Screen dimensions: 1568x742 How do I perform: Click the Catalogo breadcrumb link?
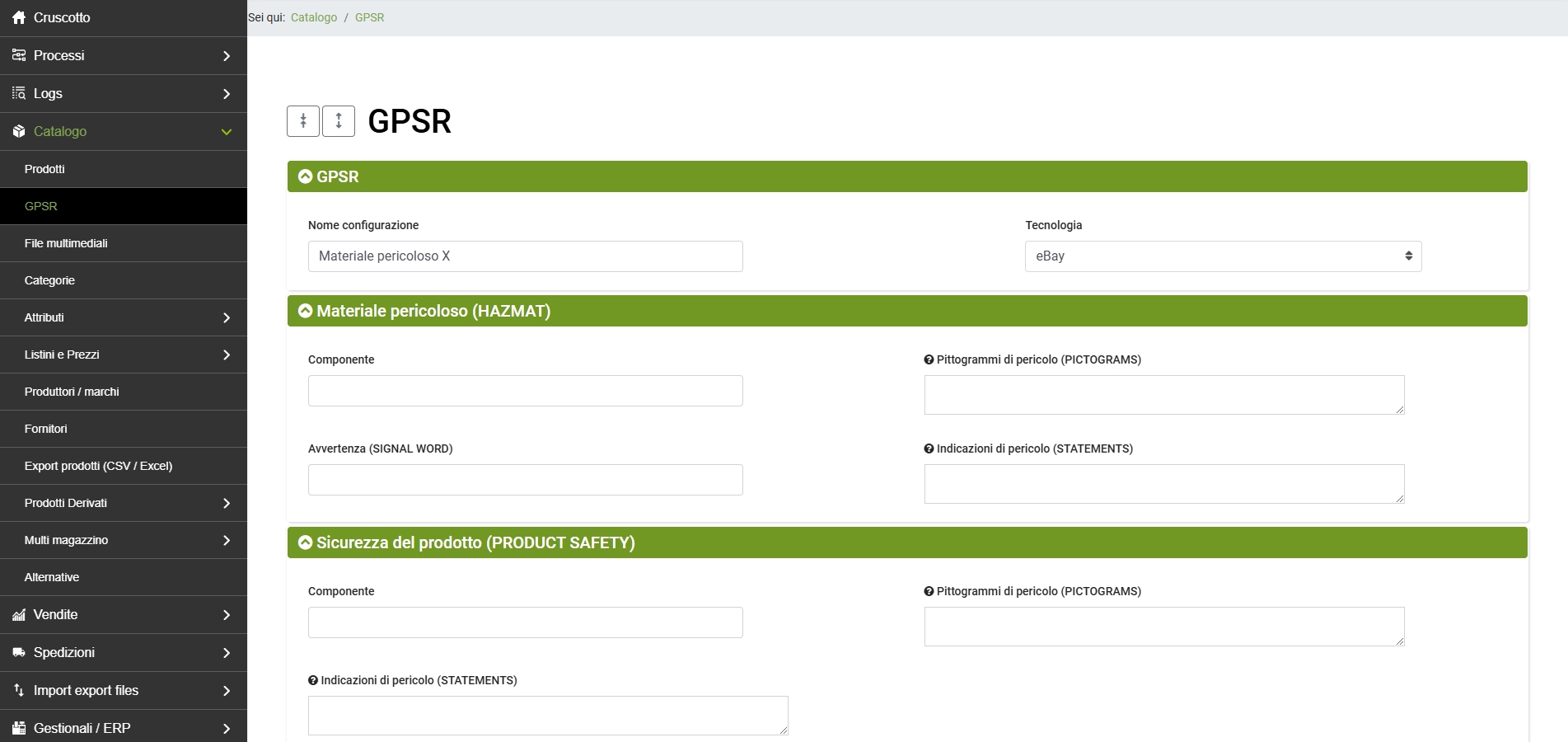pyautogui.click(x=313, y=17)
